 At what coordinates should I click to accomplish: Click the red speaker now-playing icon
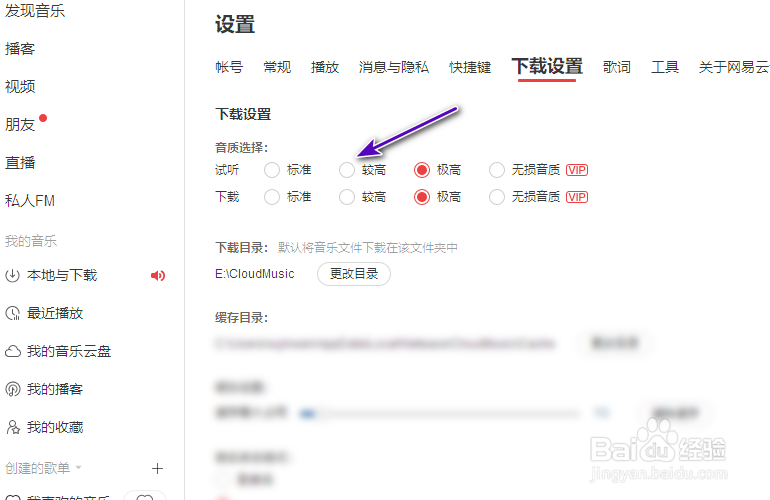[x=158, y=276]
